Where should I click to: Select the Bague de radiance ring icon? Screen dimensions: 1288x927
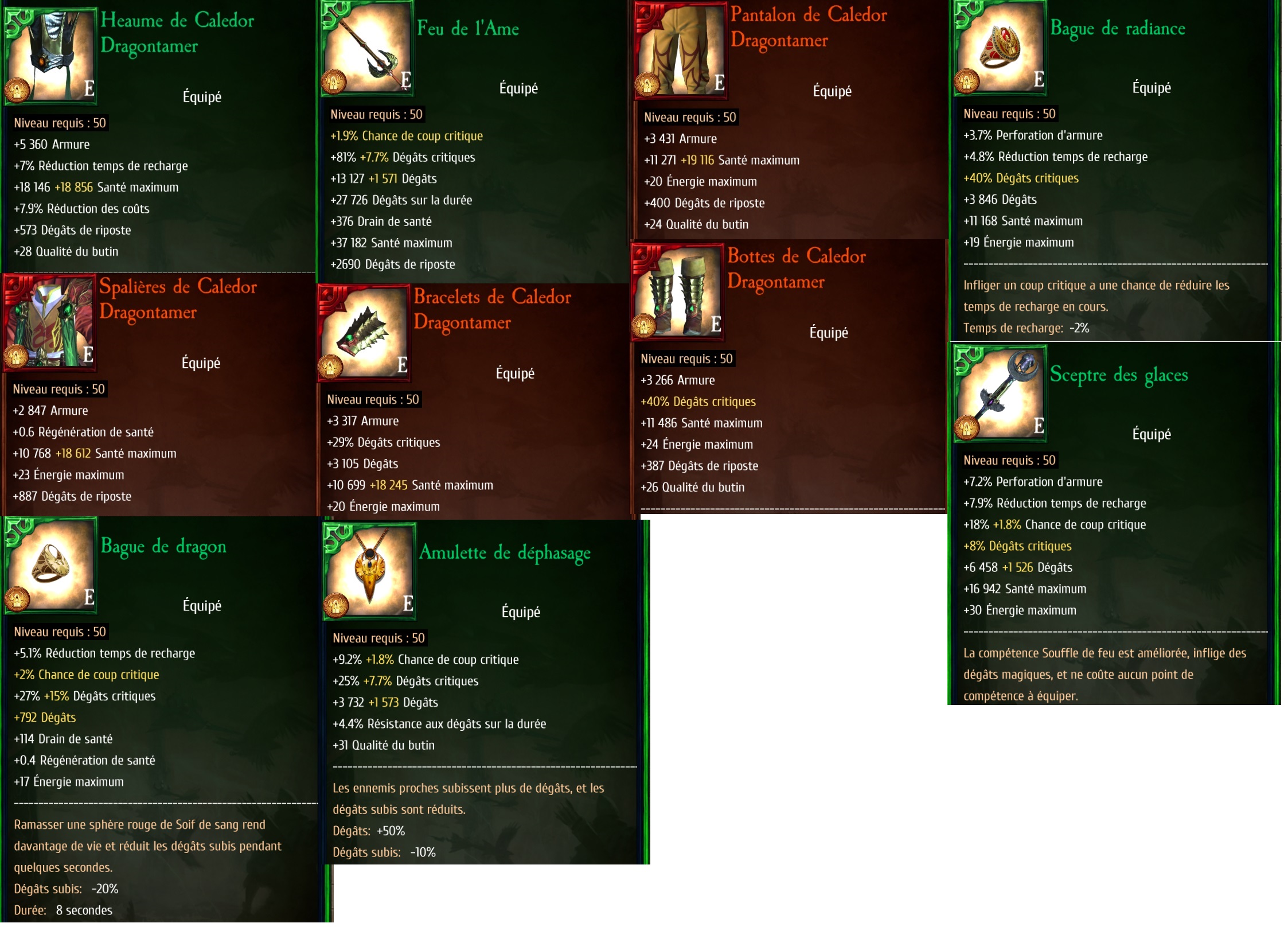coord(1000,48)
